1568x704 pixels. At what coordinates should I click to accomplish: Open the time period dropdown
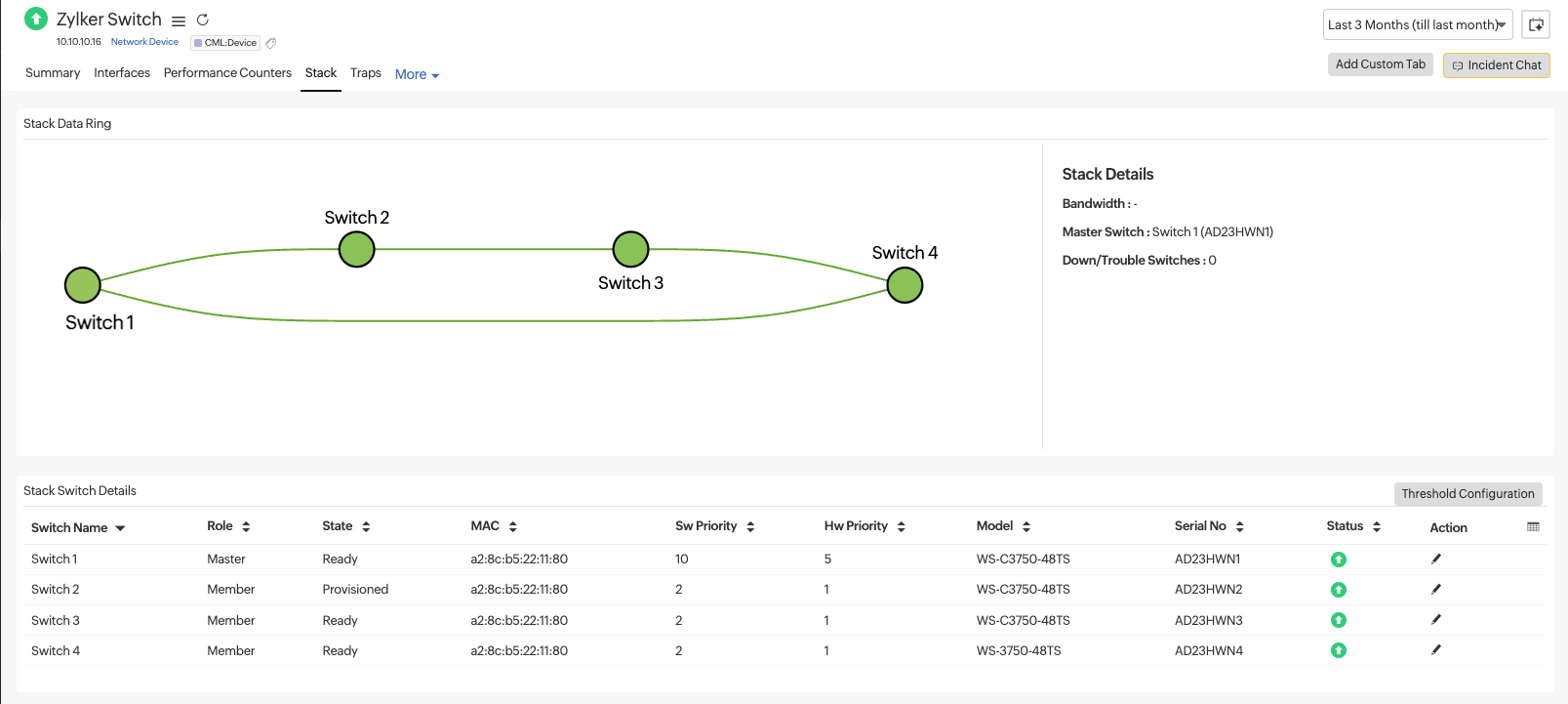1417,25
